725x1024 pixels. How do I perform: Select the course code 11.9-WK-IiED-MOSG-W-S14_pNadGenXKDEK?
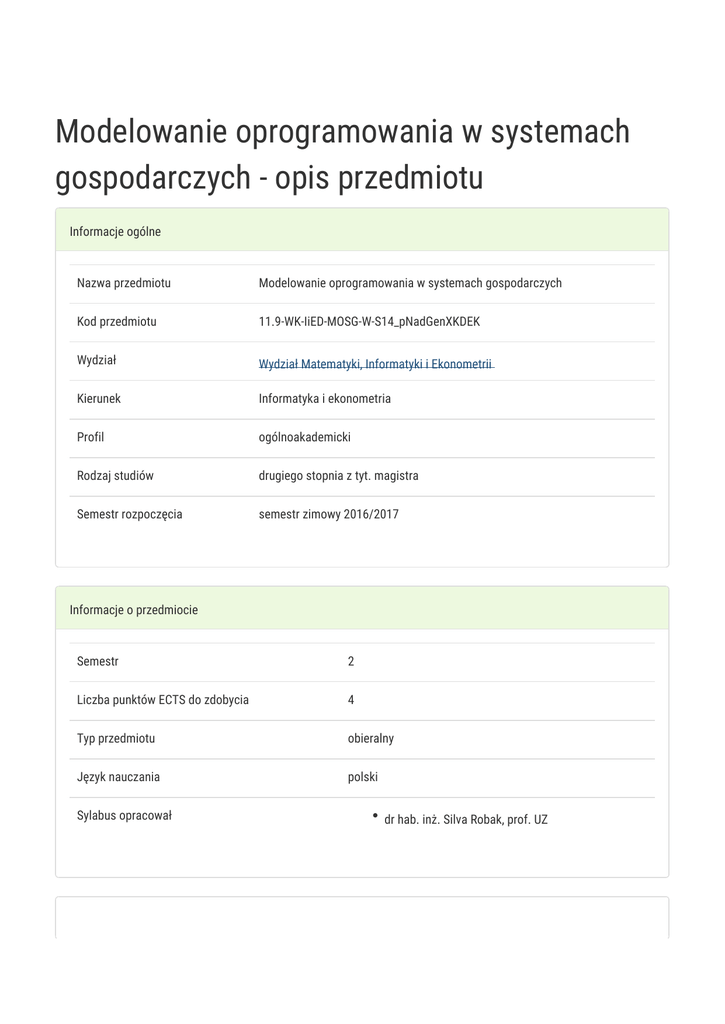(369, 321)
